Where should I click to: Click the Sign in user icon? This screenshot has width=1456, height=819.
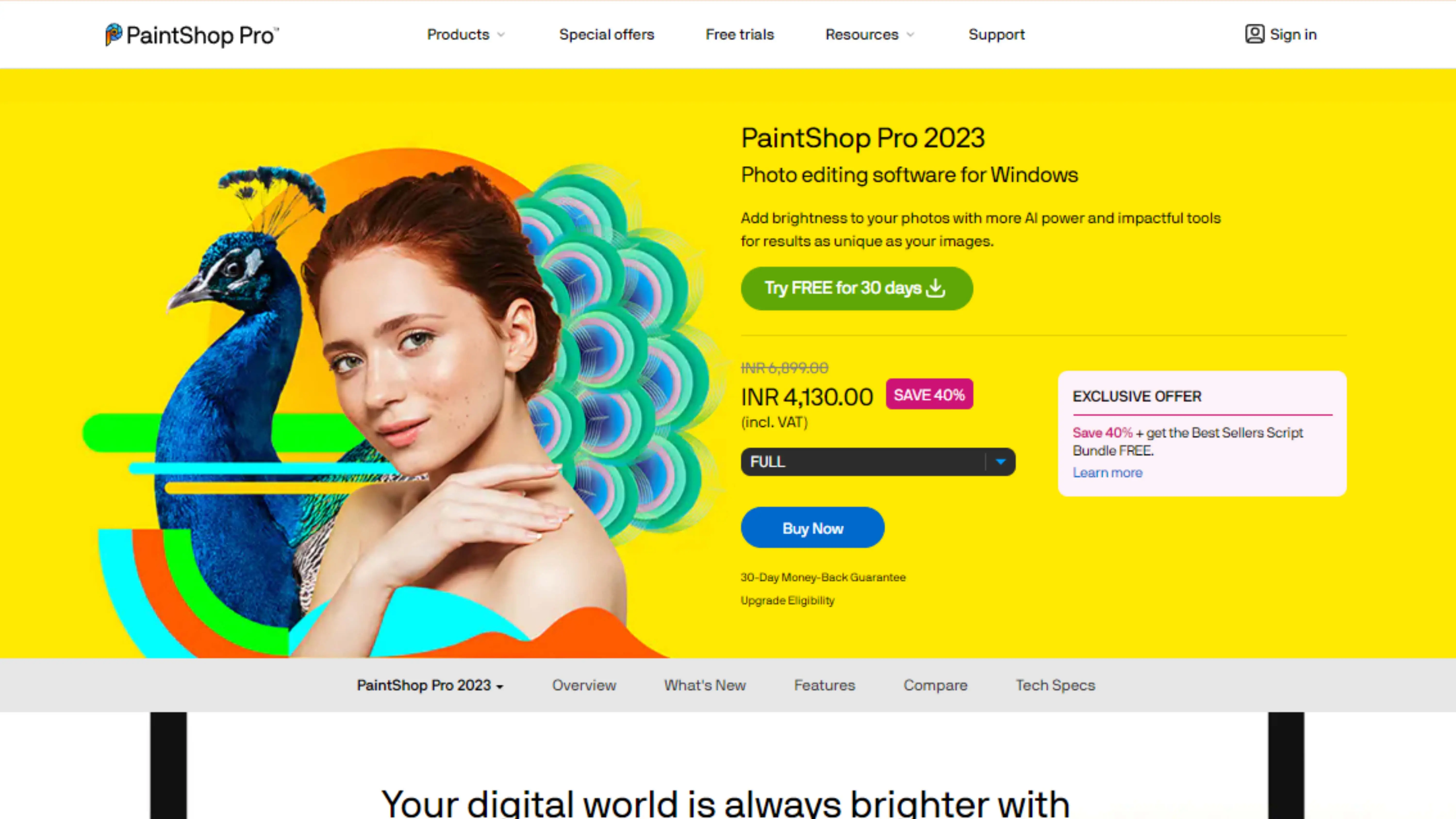point(1254,34)
